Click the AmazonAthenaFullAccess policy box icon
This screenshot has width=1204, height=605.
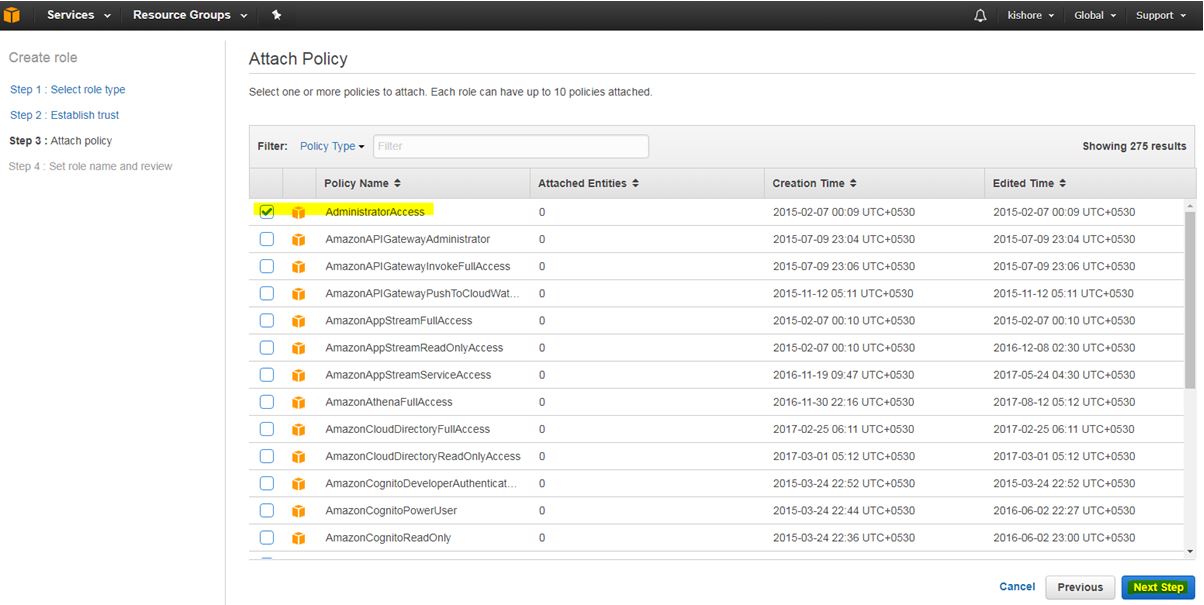point(298,402)
